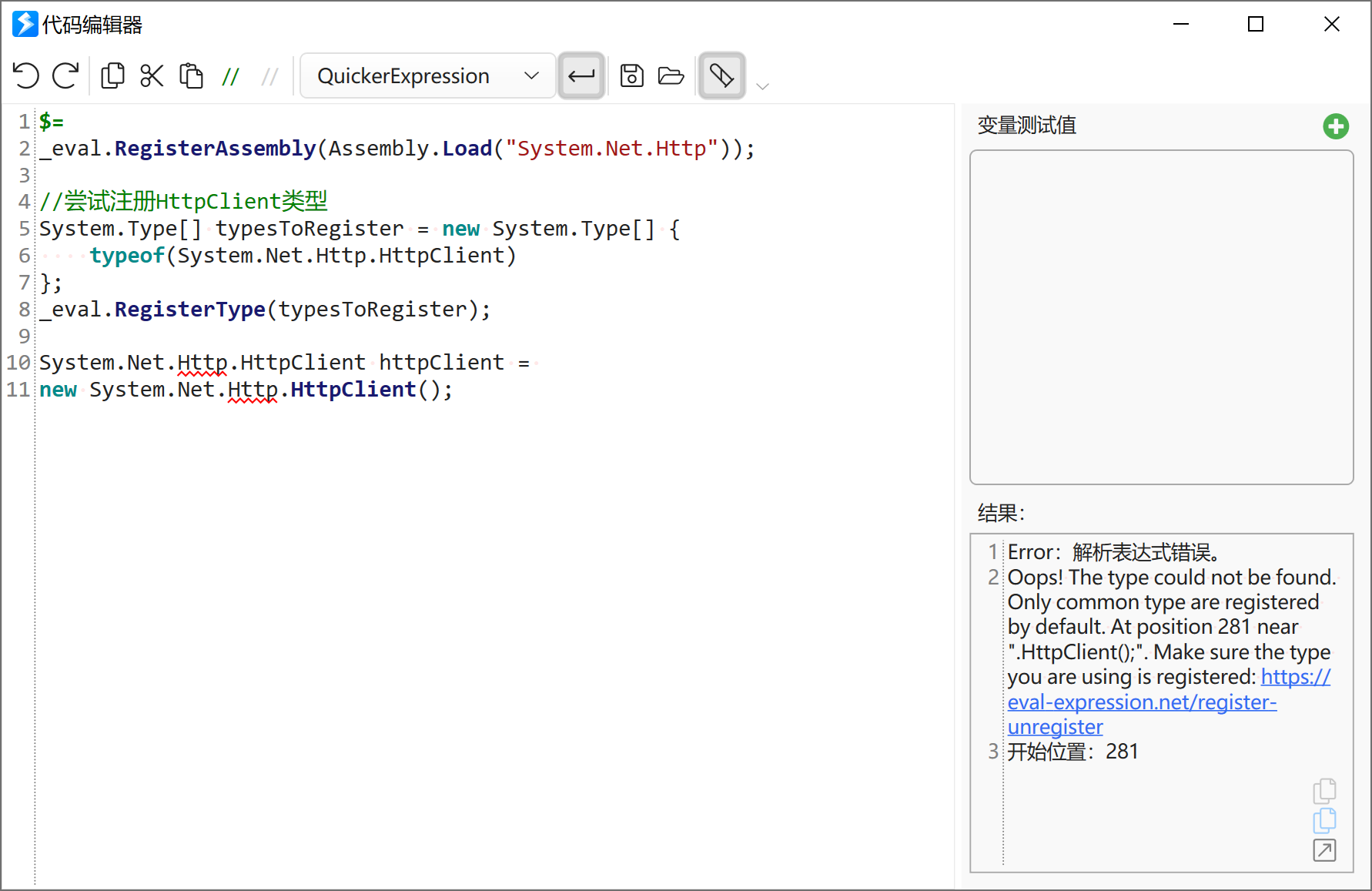The width and height of the screenshot is (1372, 891).
Task: Toggle the test panel pin button
Action: pos(721,75)
